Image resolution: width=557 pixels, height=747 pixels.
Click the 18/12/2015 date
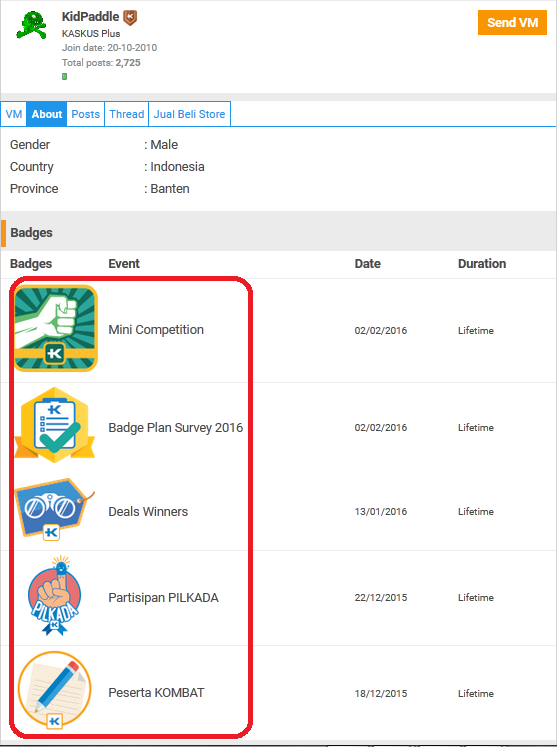[381, 694]
